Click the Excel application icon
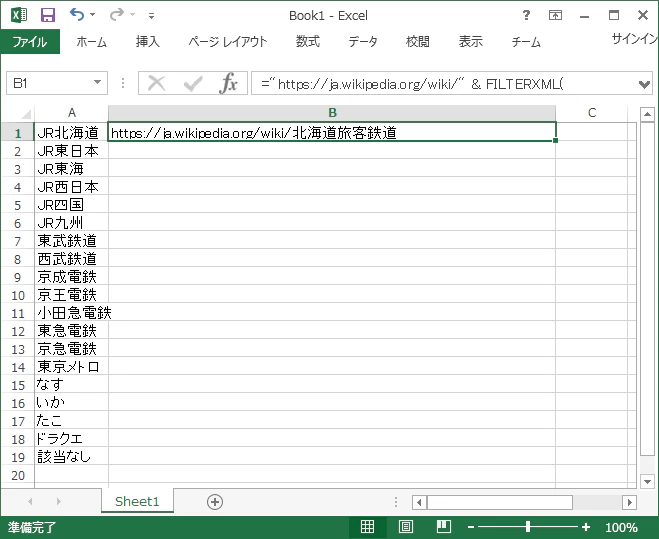This screenshot has width=659, height=539. point(19,16)
